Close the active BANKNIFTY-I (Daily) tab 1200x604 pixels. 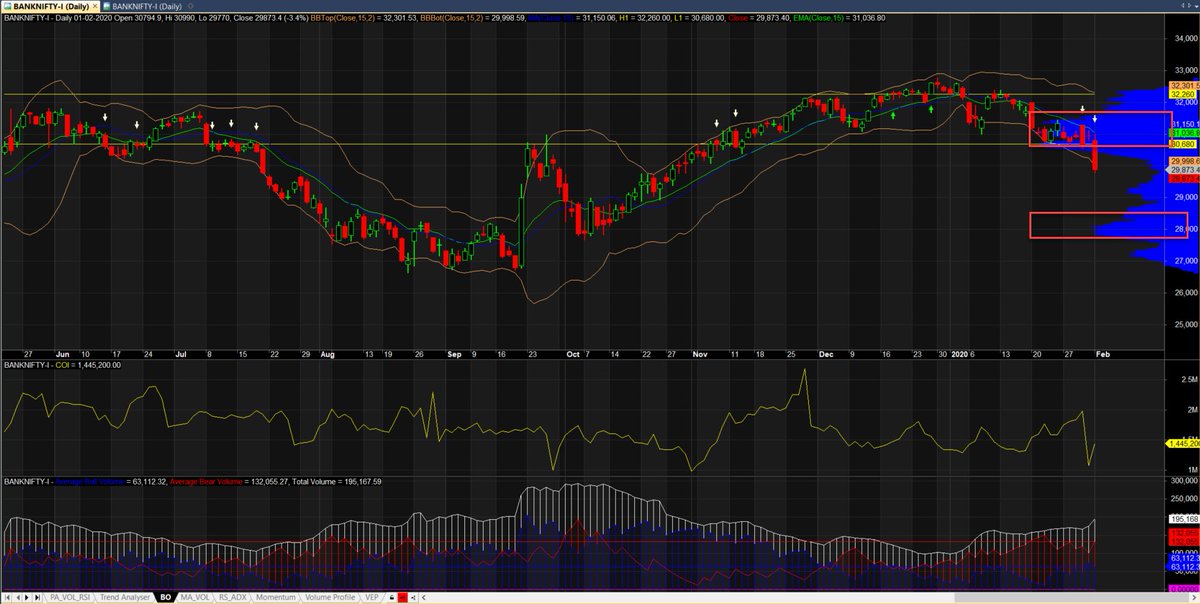click(95, 7)
